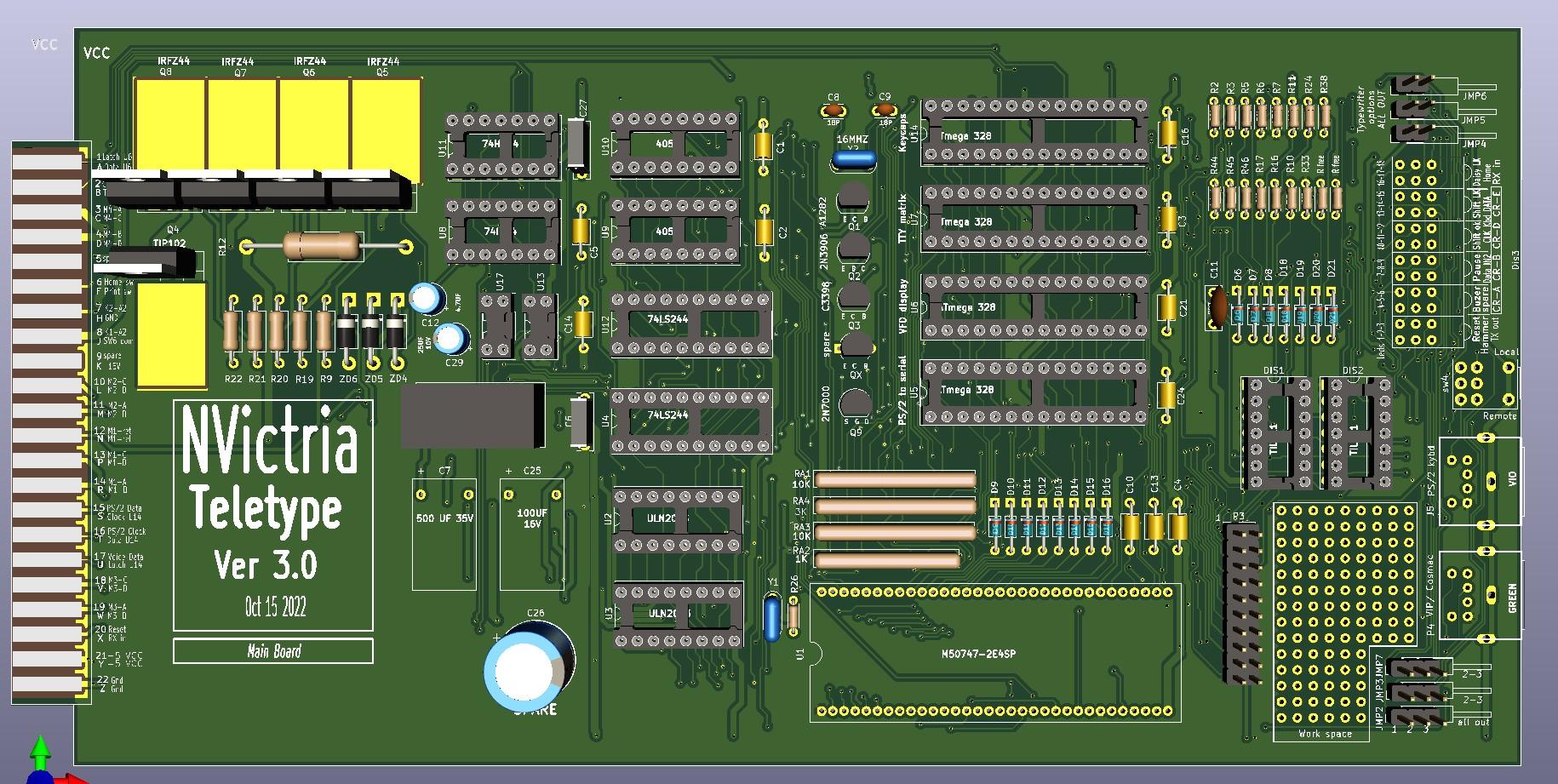Viewport: 1558px width, 784px height.
Task: Select the 10K resistor network RA1
Action: click(x=894, y=479)
